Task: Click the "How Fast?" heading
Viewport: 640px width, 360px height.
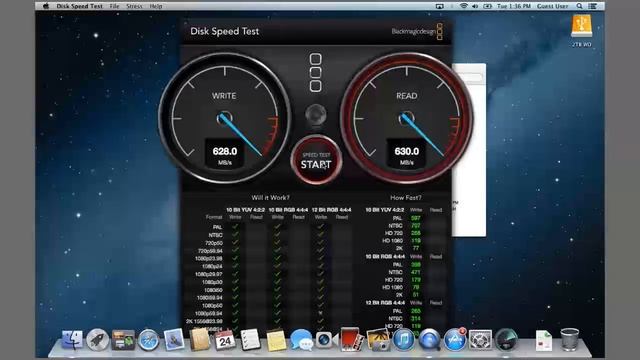Action: [406, 198]
